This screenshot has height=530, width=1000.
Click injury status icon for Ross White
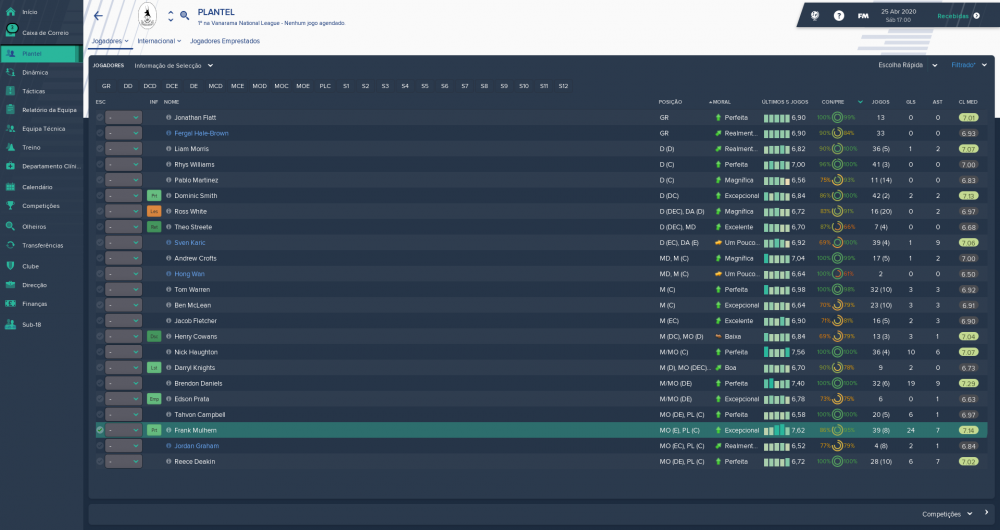point(154,211)
